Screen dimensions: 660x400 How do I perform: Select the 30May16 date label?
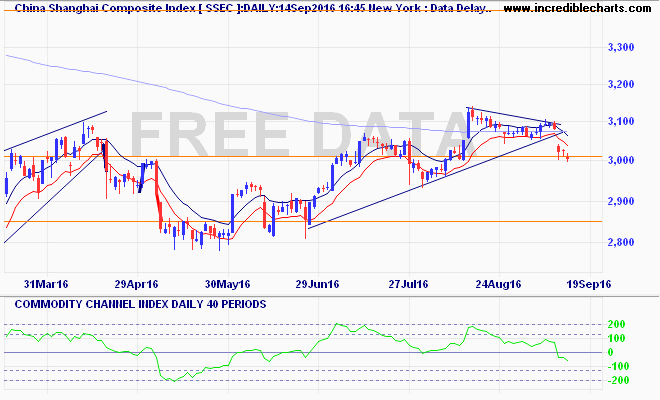pos(227,285)
